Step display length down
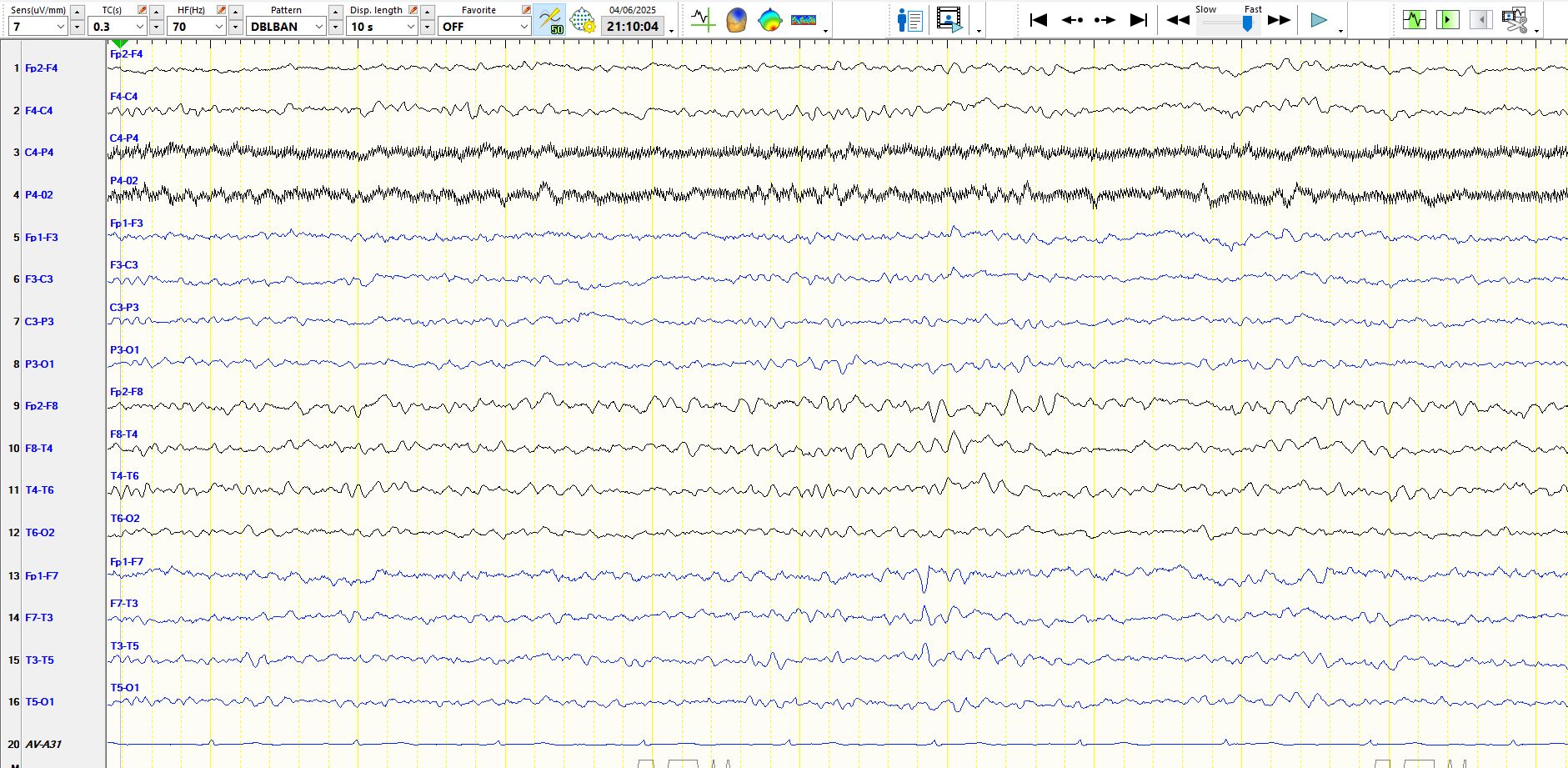Image resolution: width=1568 pixels, height=768 pixels. pos(427,28)
